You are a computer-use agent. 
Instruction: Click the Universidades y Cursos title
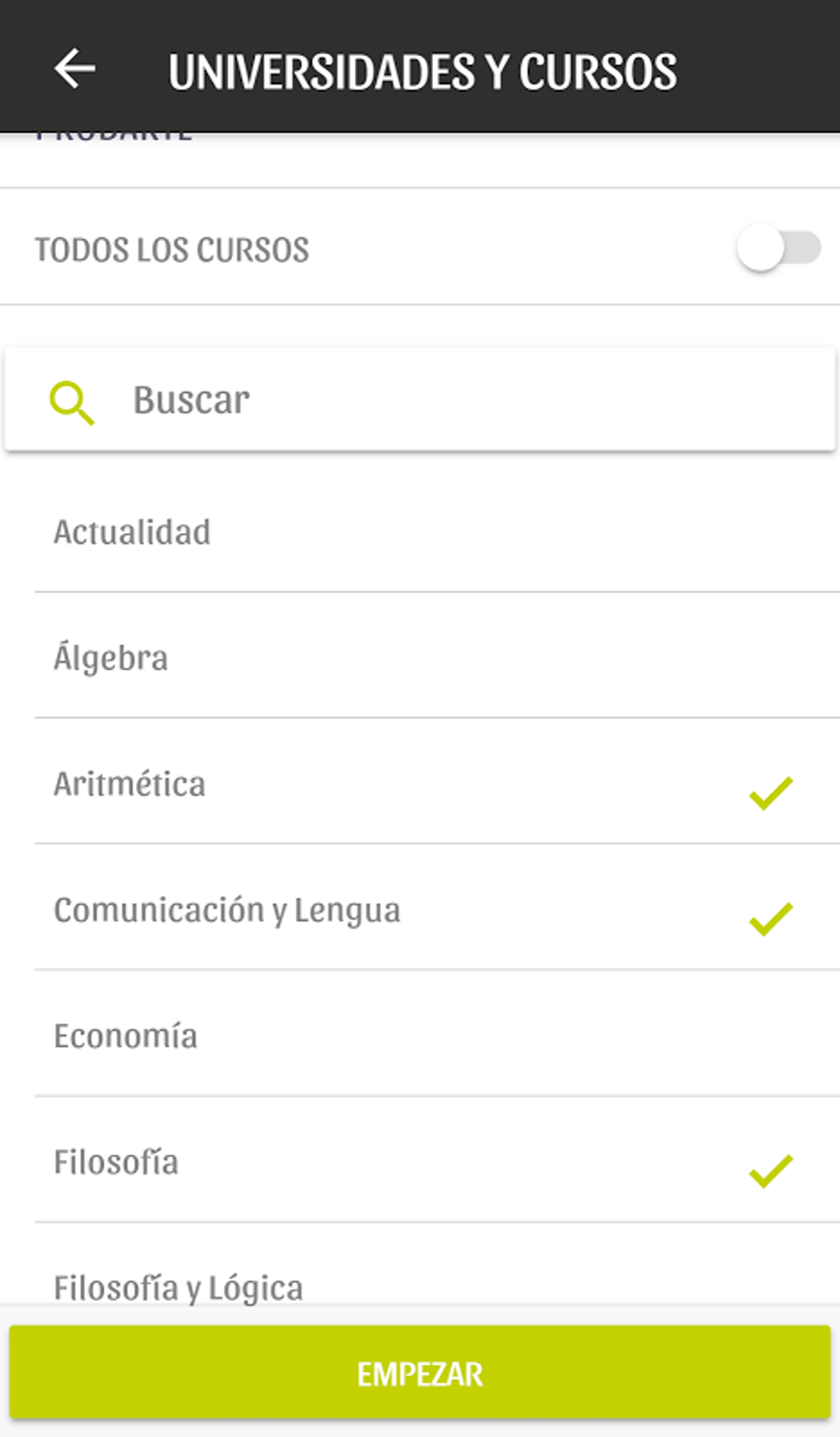coord(422,72)
